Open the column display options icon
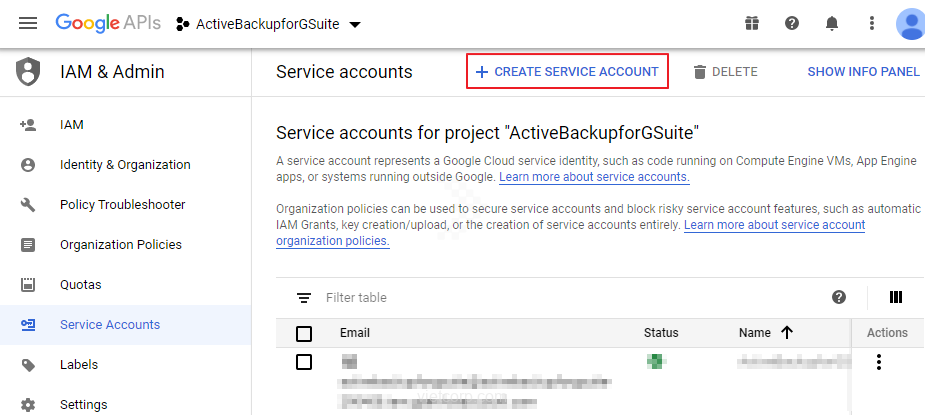Screen dimensions: 925x415 pos(896,297)
